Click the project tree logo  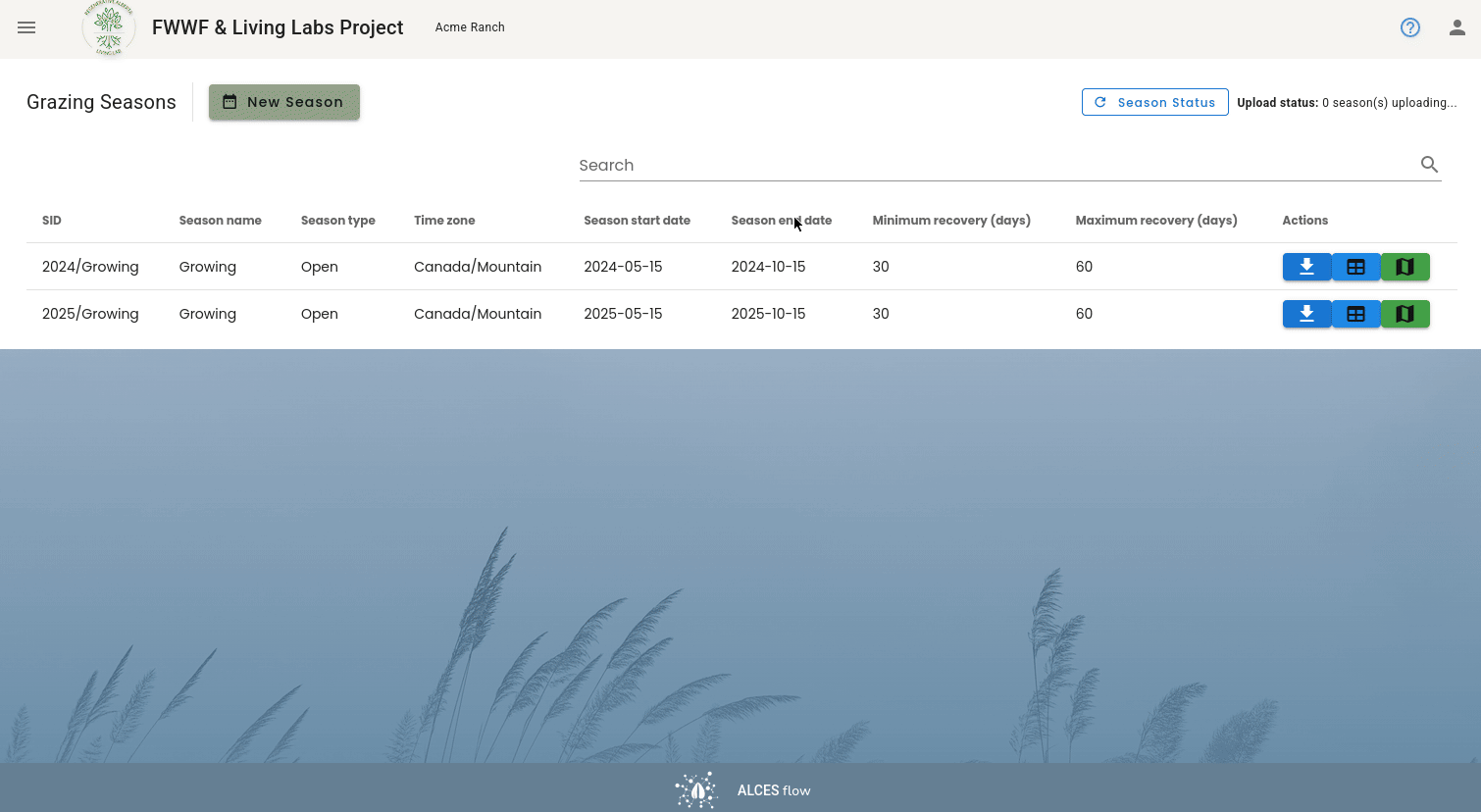[x=108, y=27]
